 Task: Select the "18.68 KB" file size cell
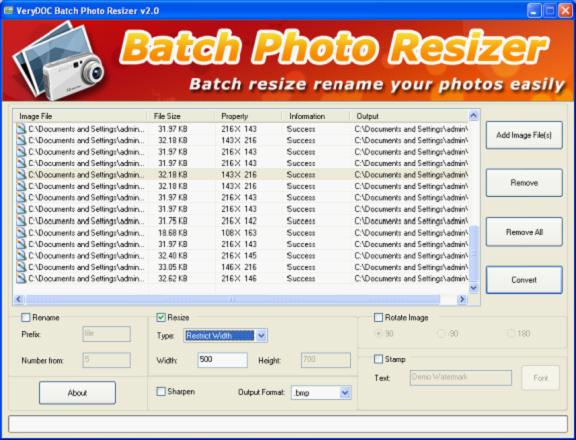click(x=173, y=232)
